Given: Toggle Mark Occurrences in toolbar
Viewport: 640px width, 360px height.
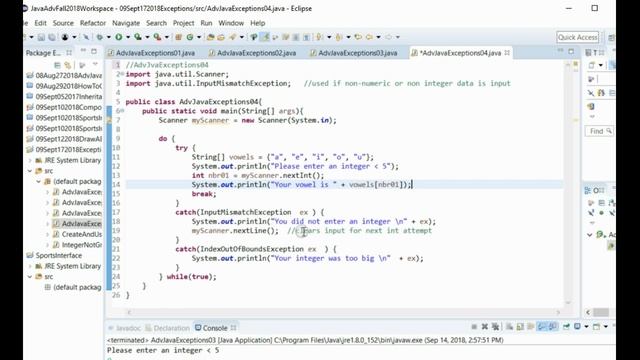Looking at the screenshot, I should point(265,37).
